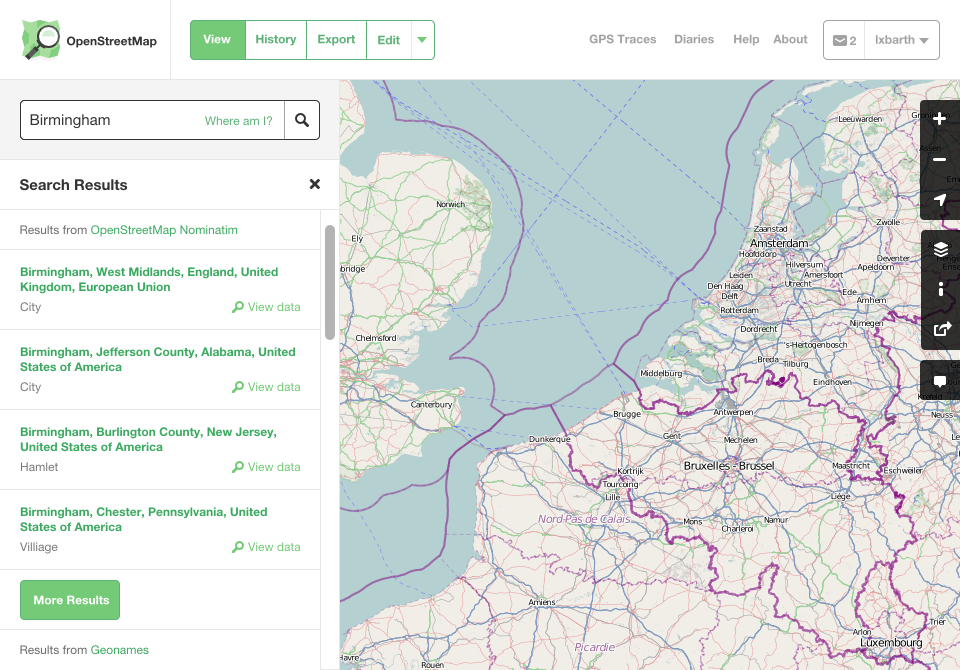Zoom out with the minus control
The image size is (960, 670).
940,160
